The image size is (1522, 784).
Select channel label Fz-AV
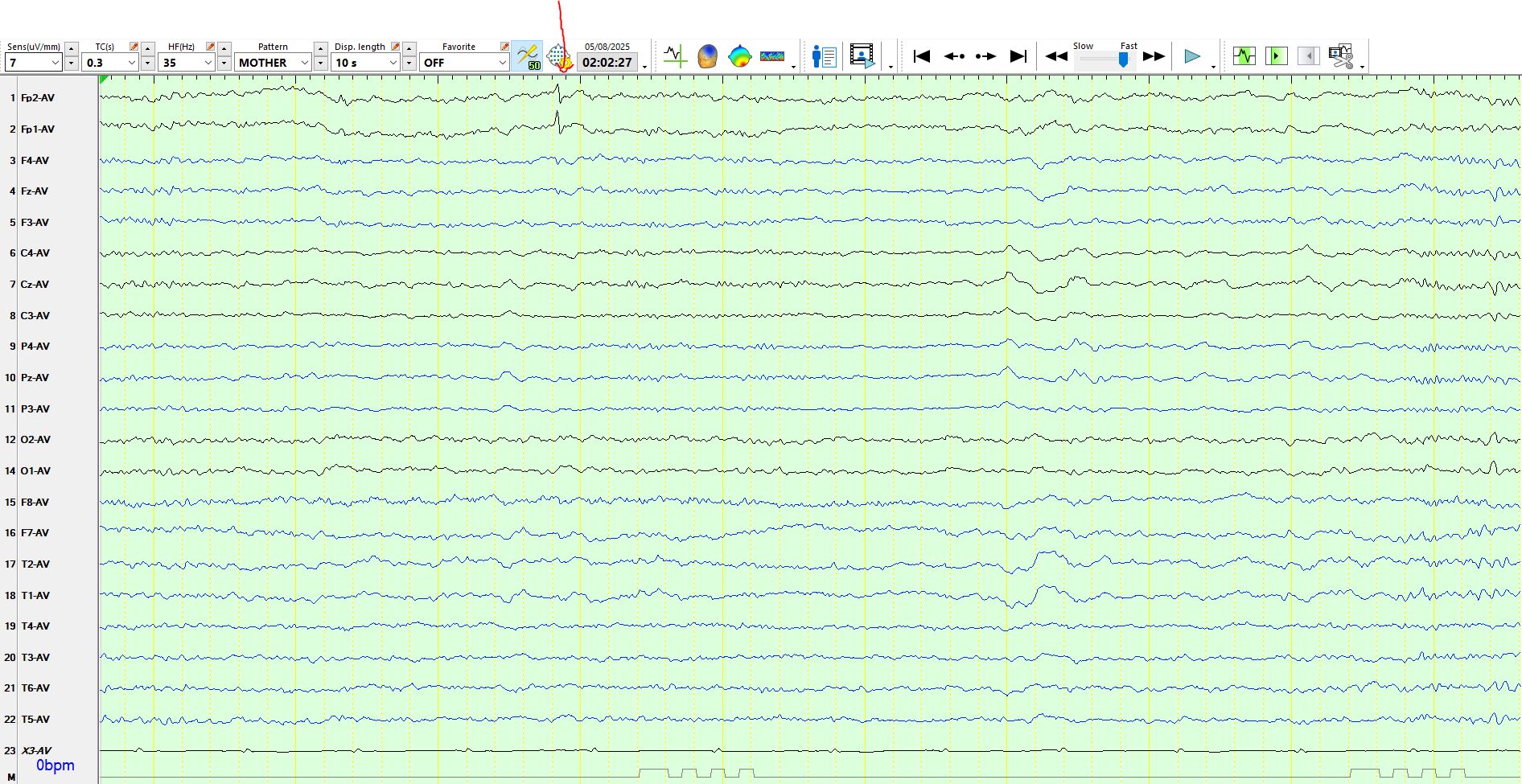coord(35,191)
